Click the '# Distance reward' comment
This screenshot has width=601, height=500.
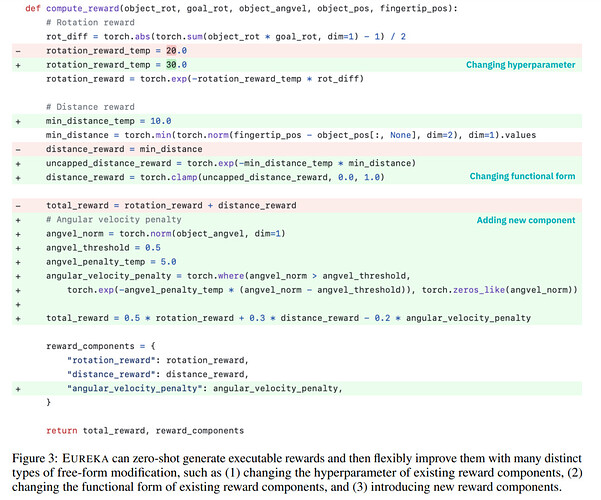(x=90, y=107)
